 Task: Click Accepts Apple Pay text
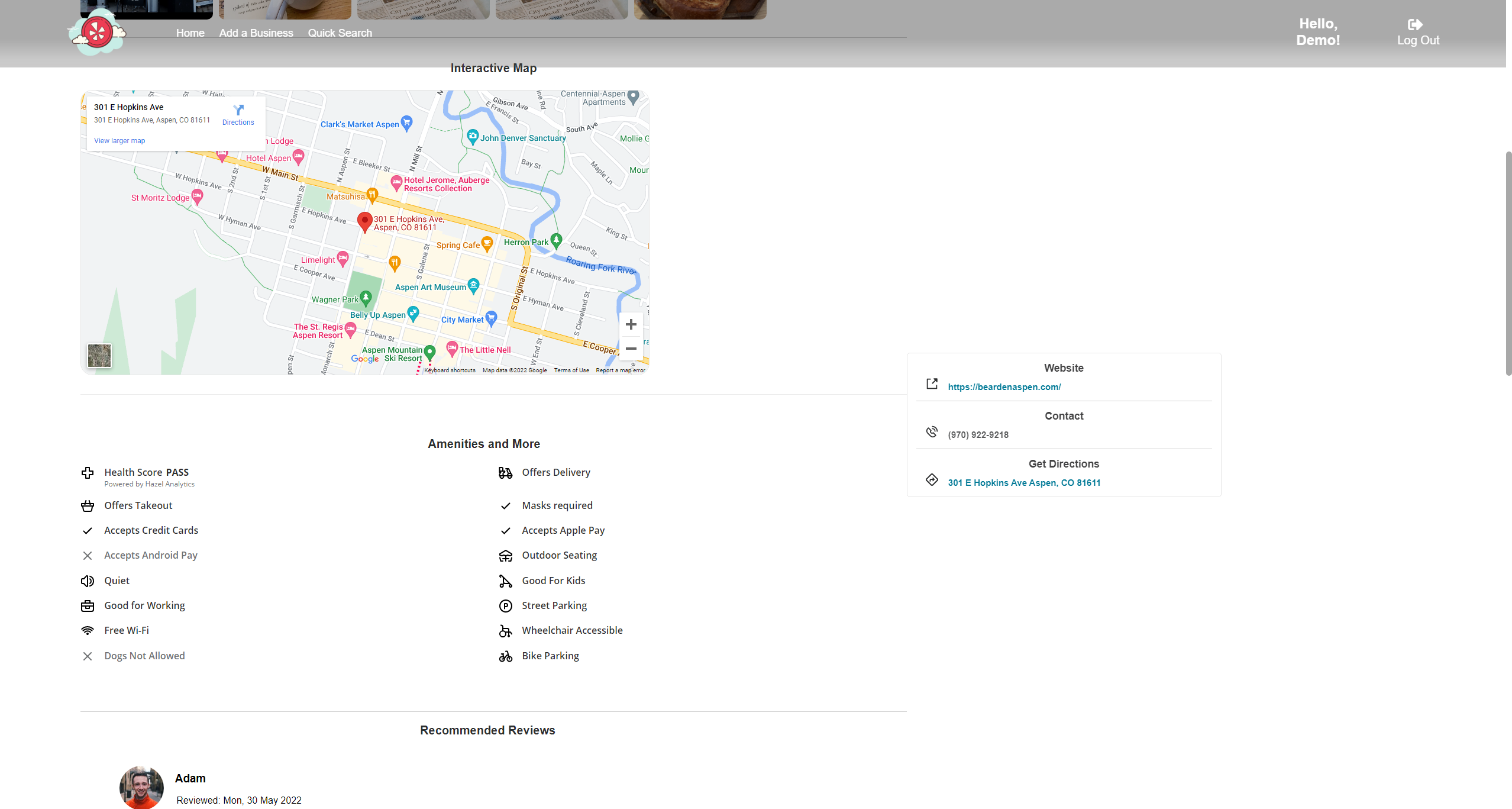pyautogui.click(x=563, y=530)
